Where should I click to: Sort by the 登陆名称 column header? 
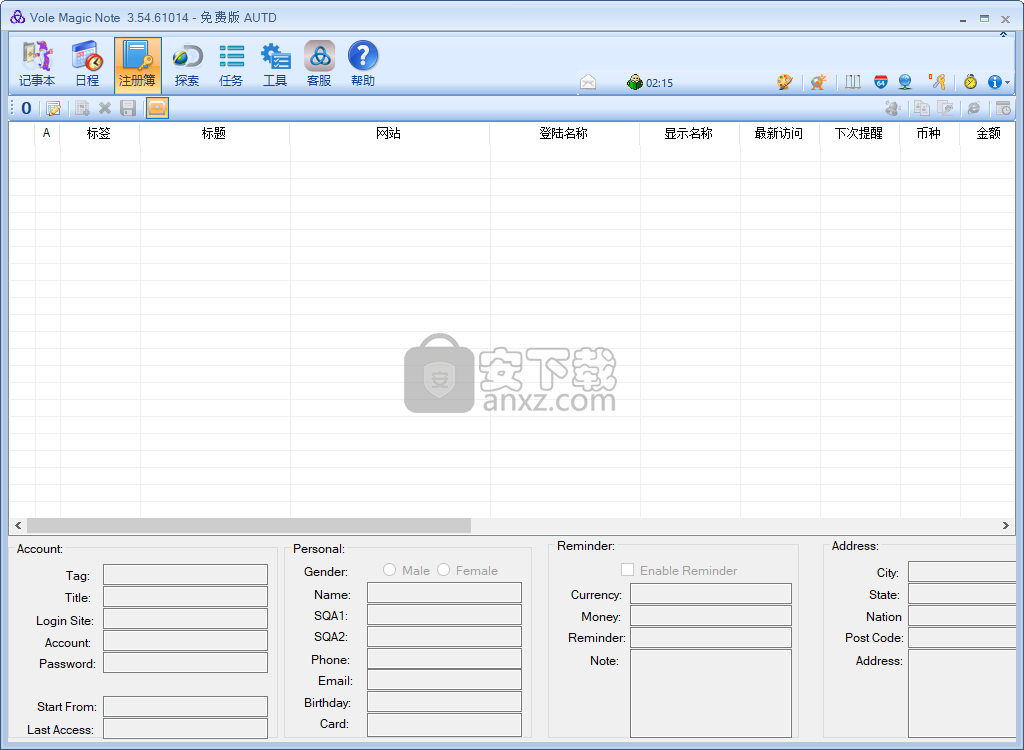click(x=564, y=133)
